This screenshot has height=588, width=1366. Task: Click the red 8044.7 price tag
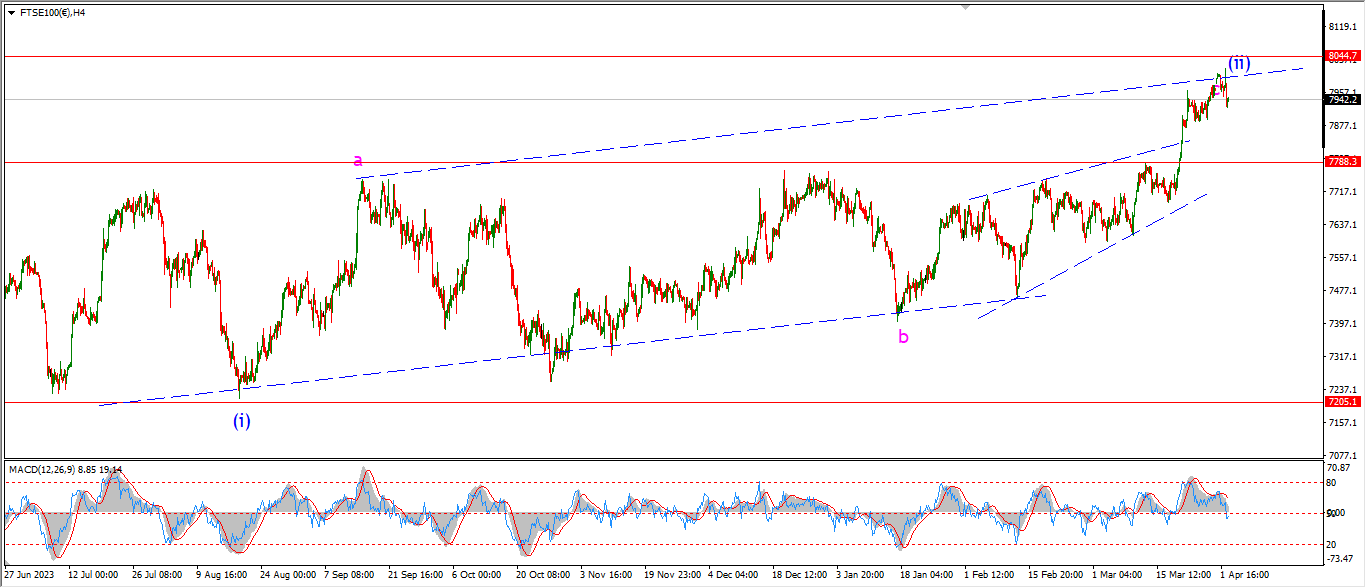pos(1342,56)
